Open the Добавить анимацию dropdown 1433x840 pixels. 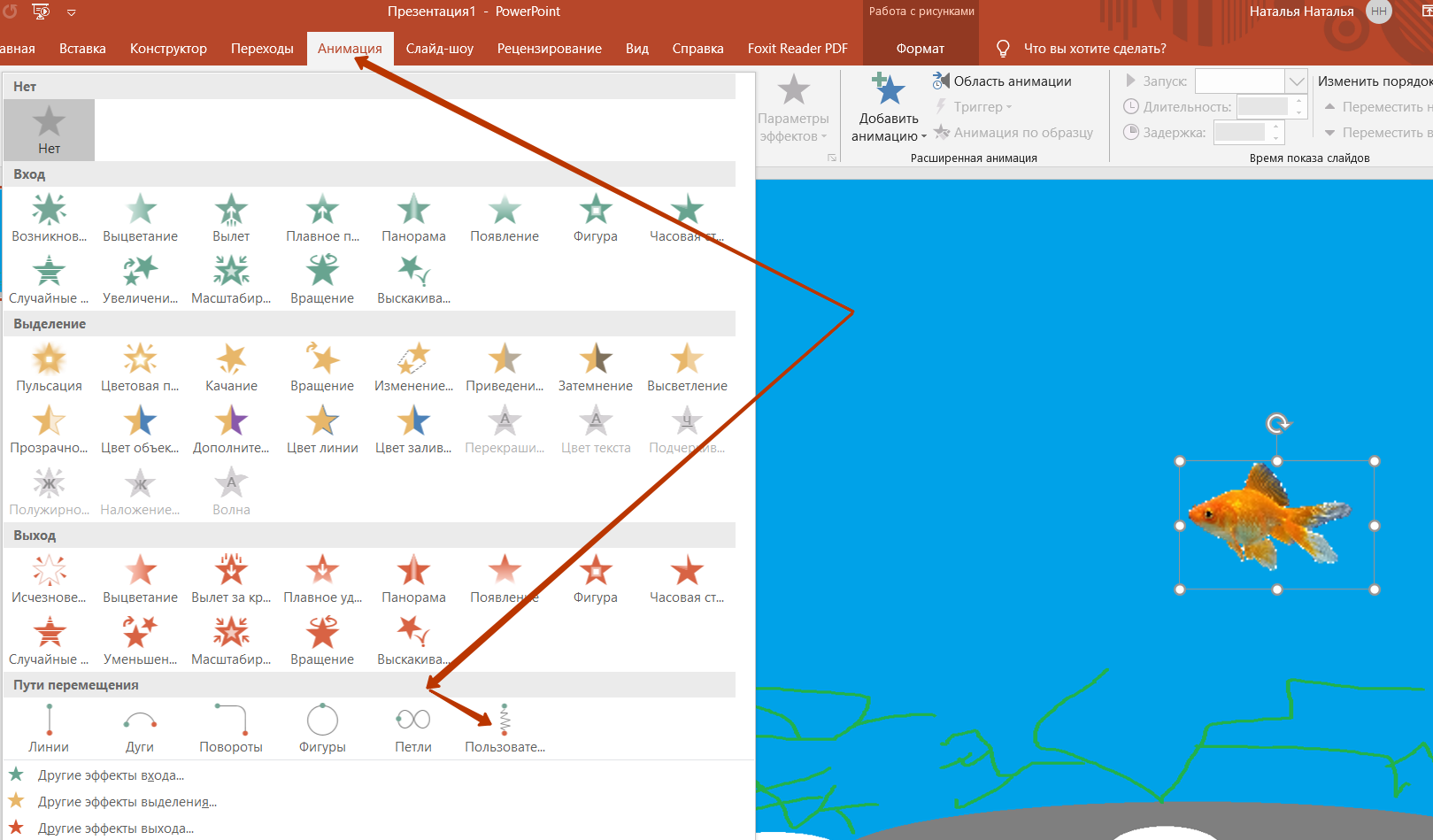(x=889, y=108)
